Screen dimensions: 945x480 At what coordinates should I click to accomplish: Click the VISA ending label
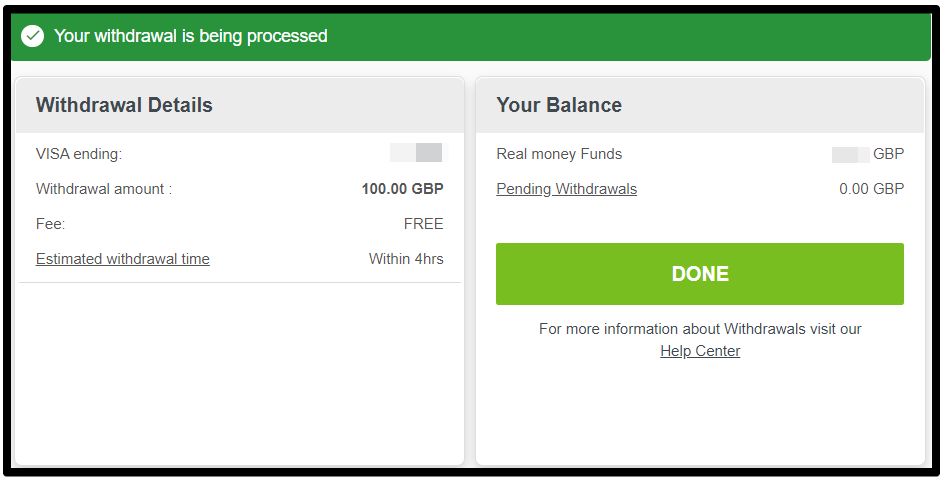[x=79, y=154]
